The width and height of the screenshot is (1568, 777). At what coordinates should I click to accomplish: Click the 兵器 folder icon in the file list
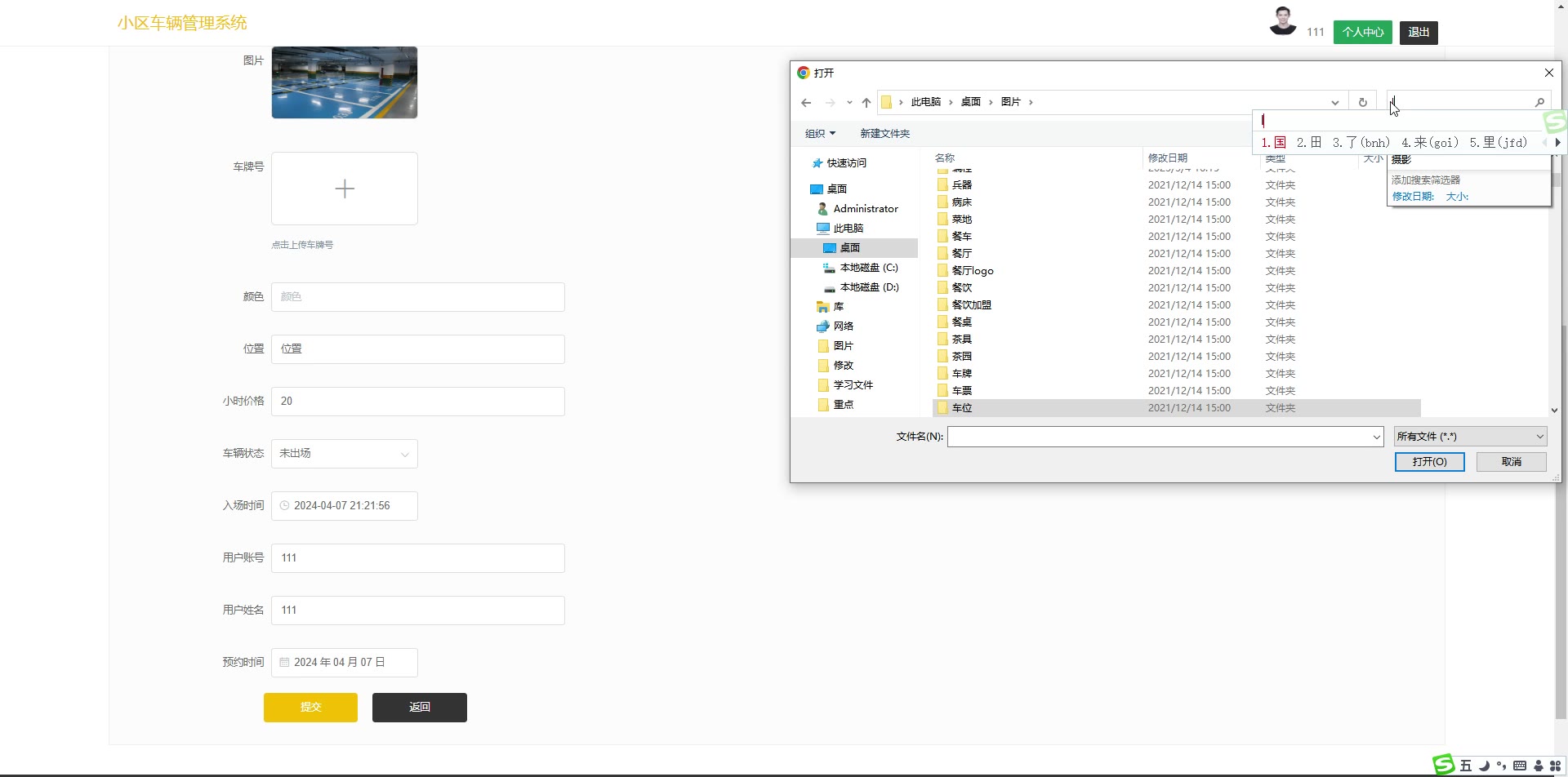[942, 185]
